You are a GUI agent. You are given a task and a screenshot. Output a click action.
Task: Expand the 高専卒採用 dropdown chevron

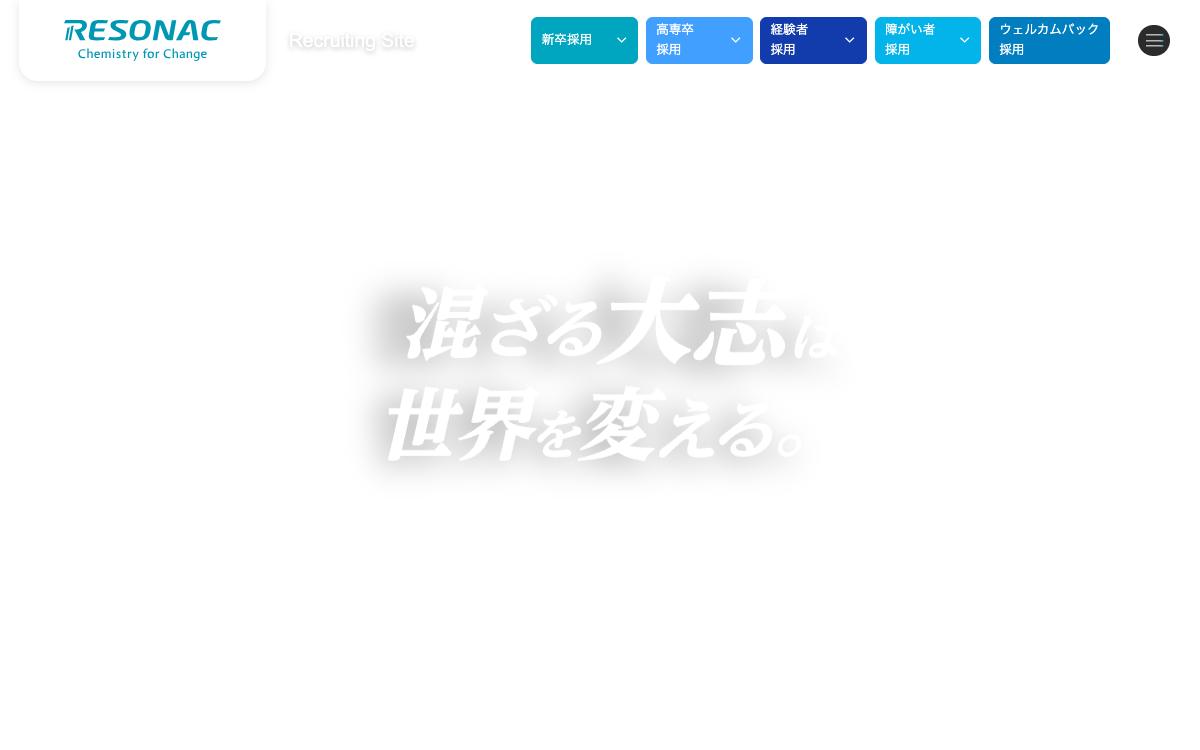(735, 40)
